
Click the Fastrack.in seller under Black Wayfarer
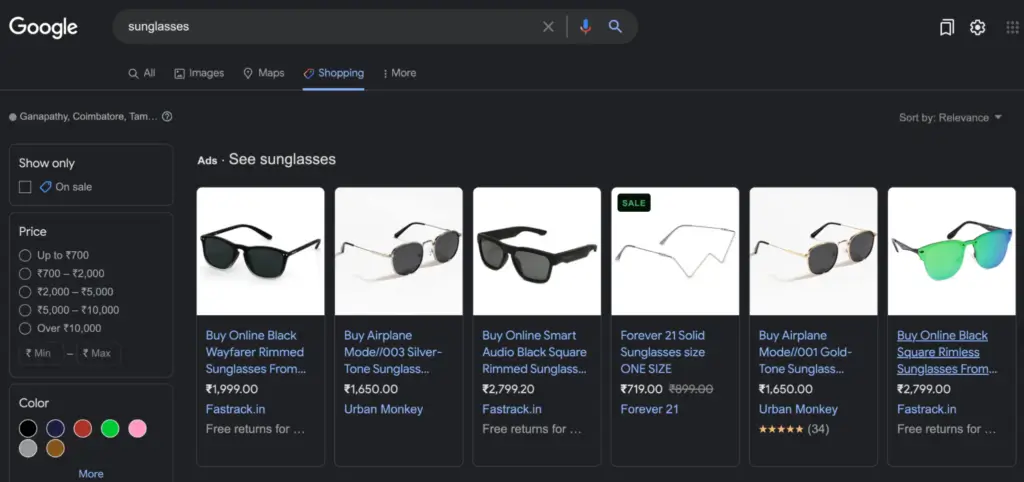235,410
